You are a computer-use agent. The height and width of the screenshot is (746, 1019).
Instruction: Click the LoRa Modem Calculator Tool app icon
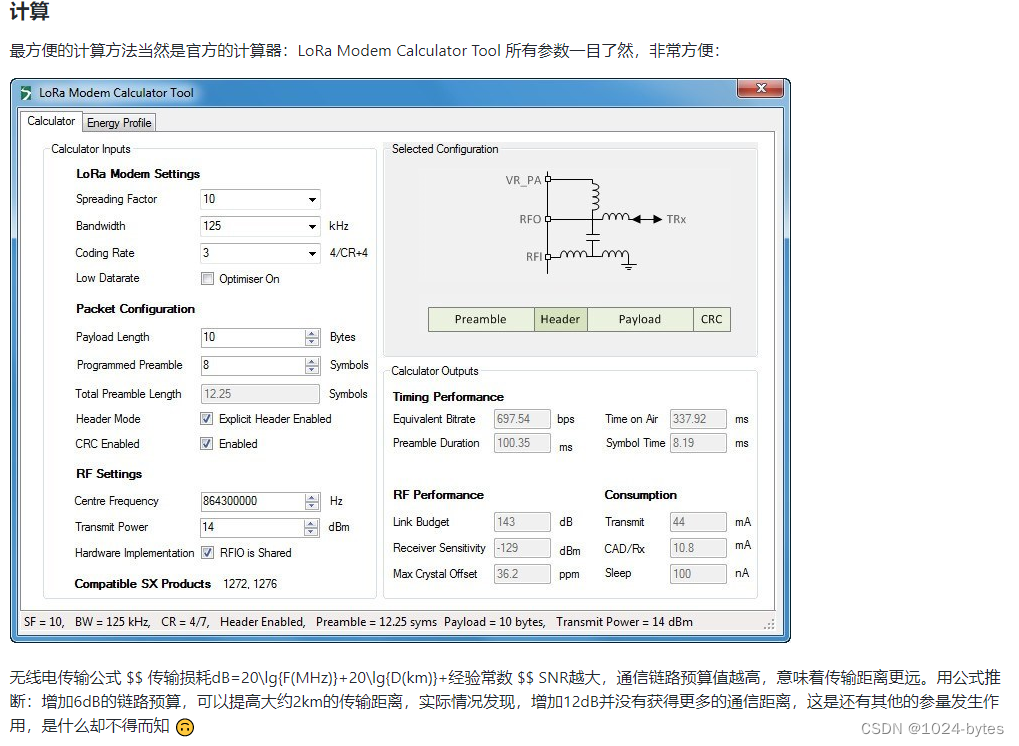26,93
